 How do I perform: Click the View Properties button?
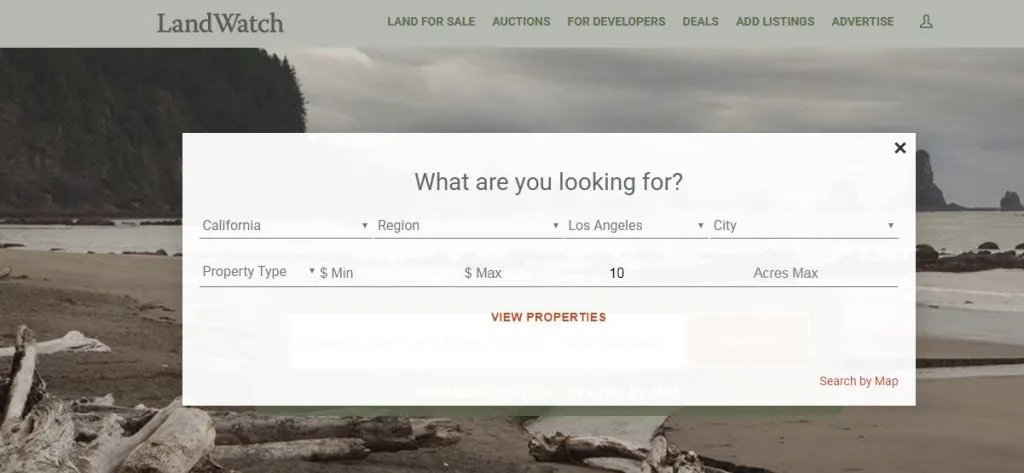(549, 317)
